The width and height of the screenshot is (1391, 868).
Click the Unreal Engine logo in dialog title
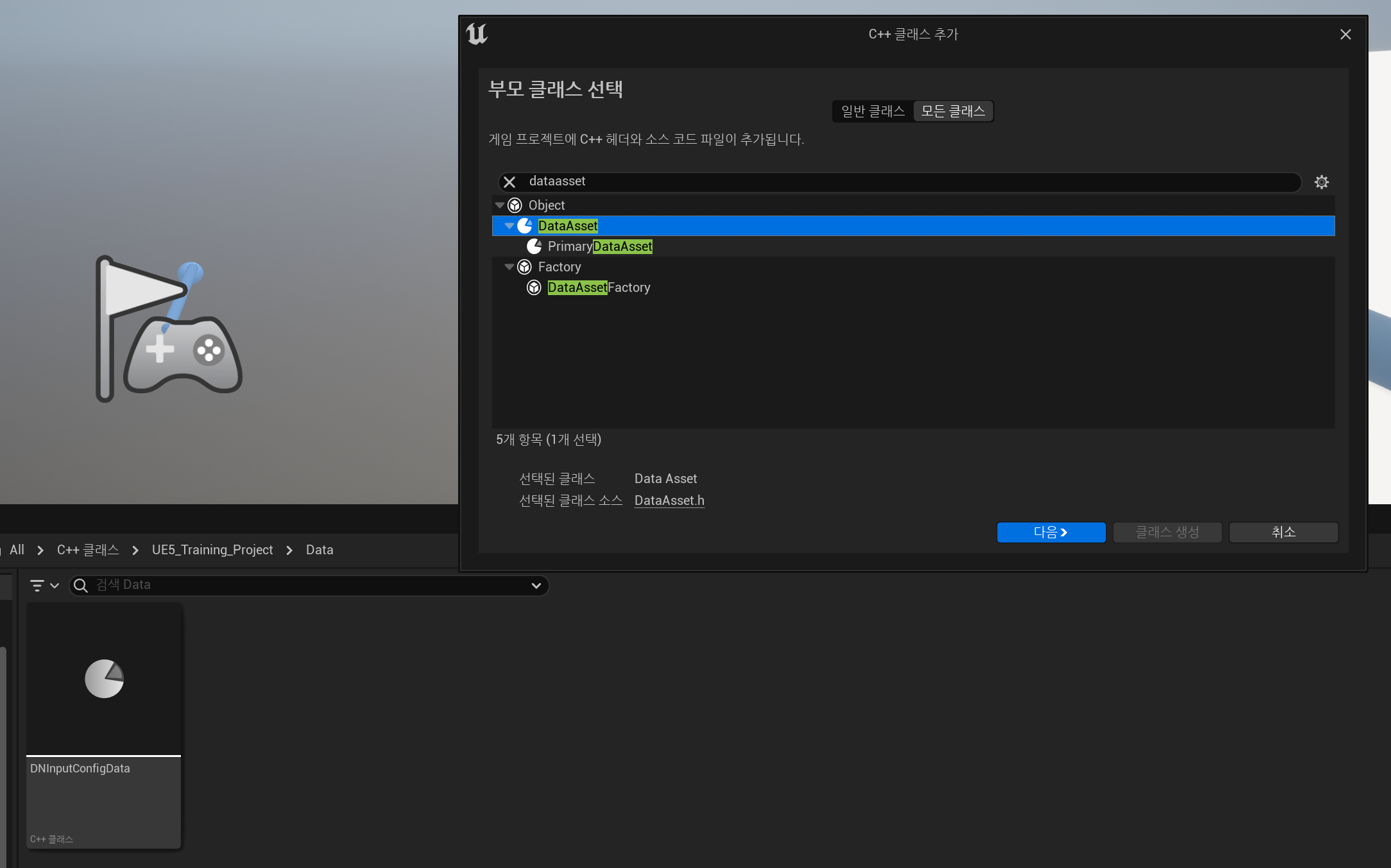click(477, 34)
